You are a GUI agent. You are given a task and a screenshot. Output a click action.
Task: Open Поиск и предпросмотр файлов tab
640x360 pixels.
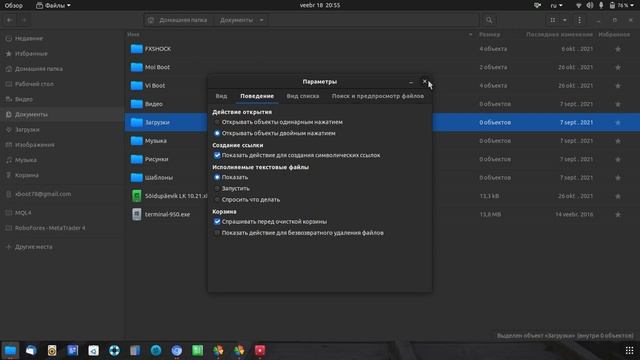[x=378, y=96]
